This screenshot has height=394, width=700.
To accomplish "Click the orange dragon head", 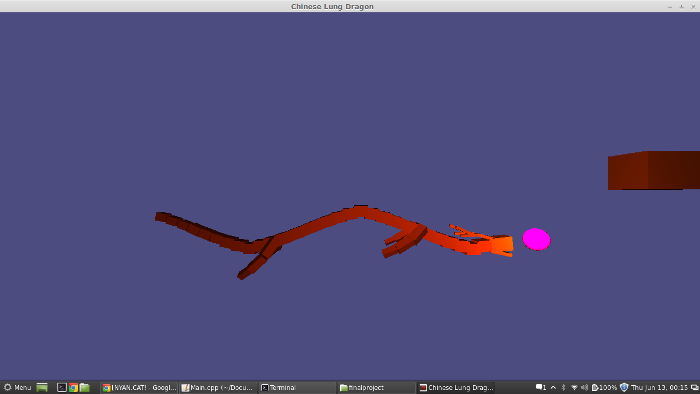I will coord(501,245).
